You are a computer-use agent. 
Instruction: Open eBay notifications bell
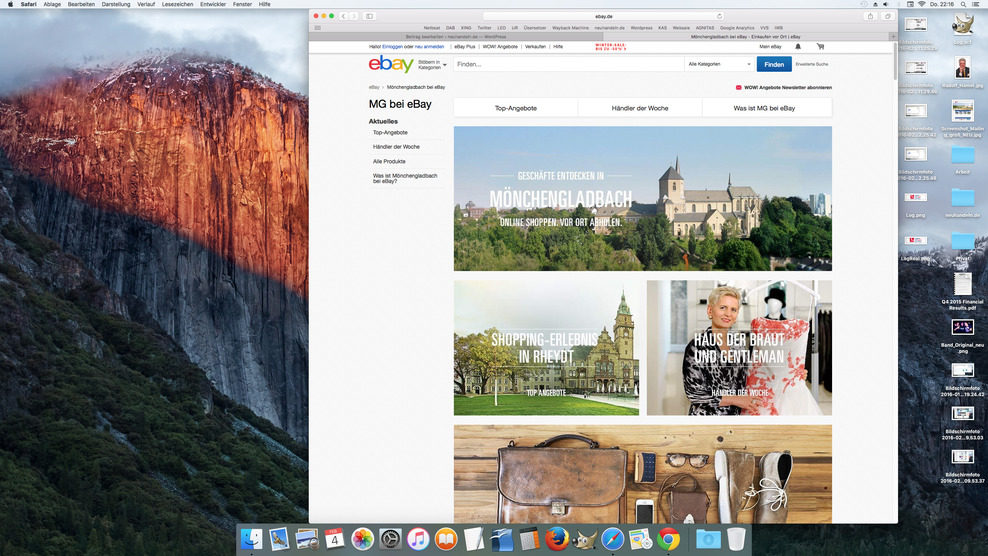(798, 47)
